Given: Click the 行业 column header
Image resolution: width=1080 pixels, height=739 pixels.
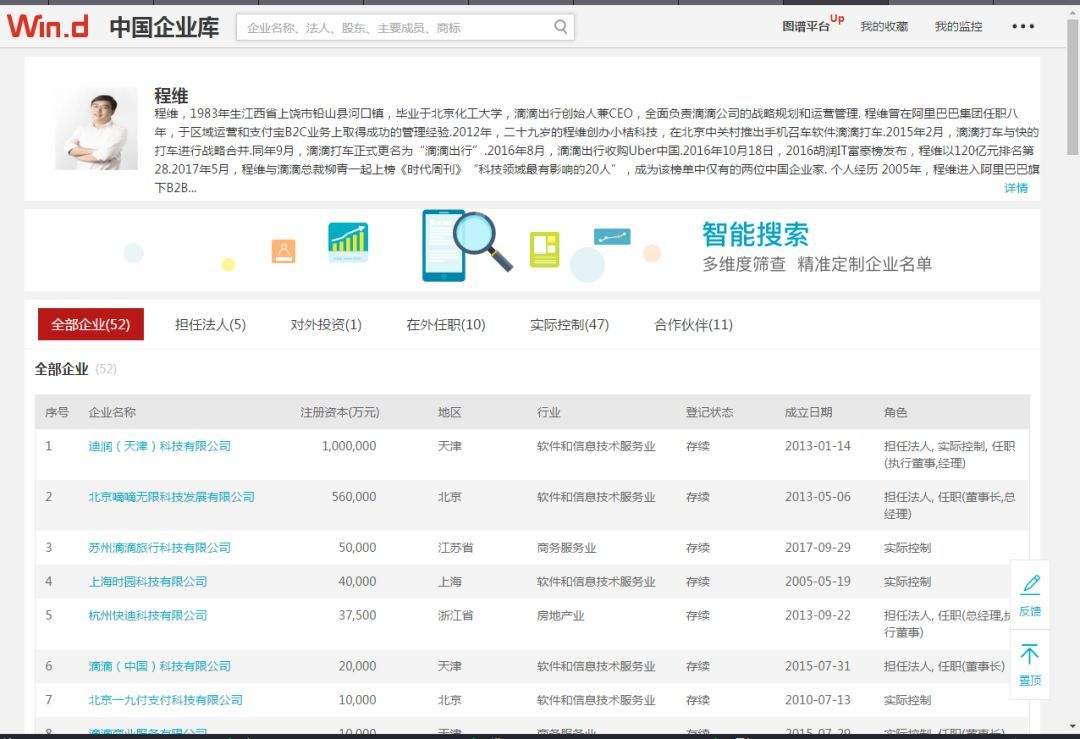Looking at the screenshot, I should point(548,413).
